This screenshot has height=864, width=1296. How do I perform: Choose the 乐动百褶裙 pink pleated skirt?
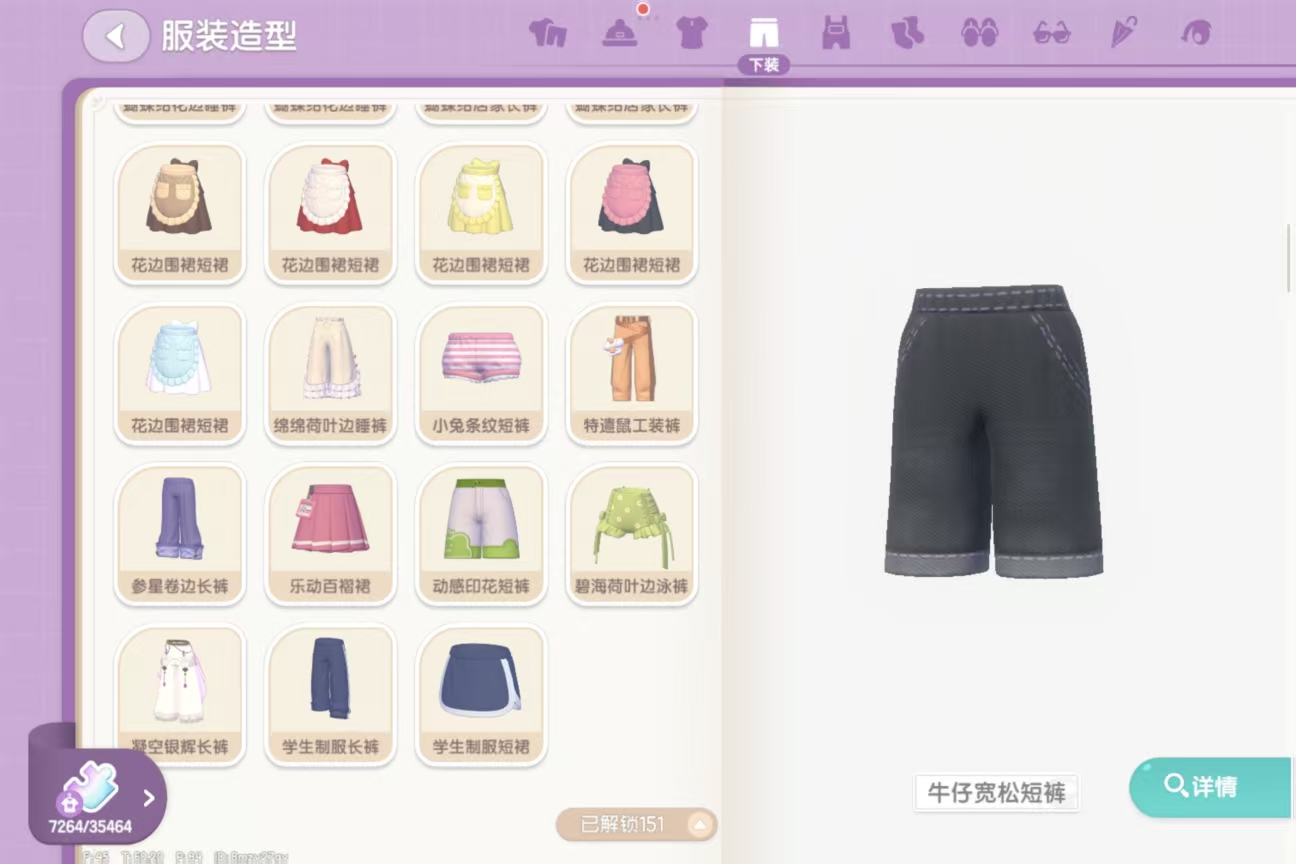330,534
